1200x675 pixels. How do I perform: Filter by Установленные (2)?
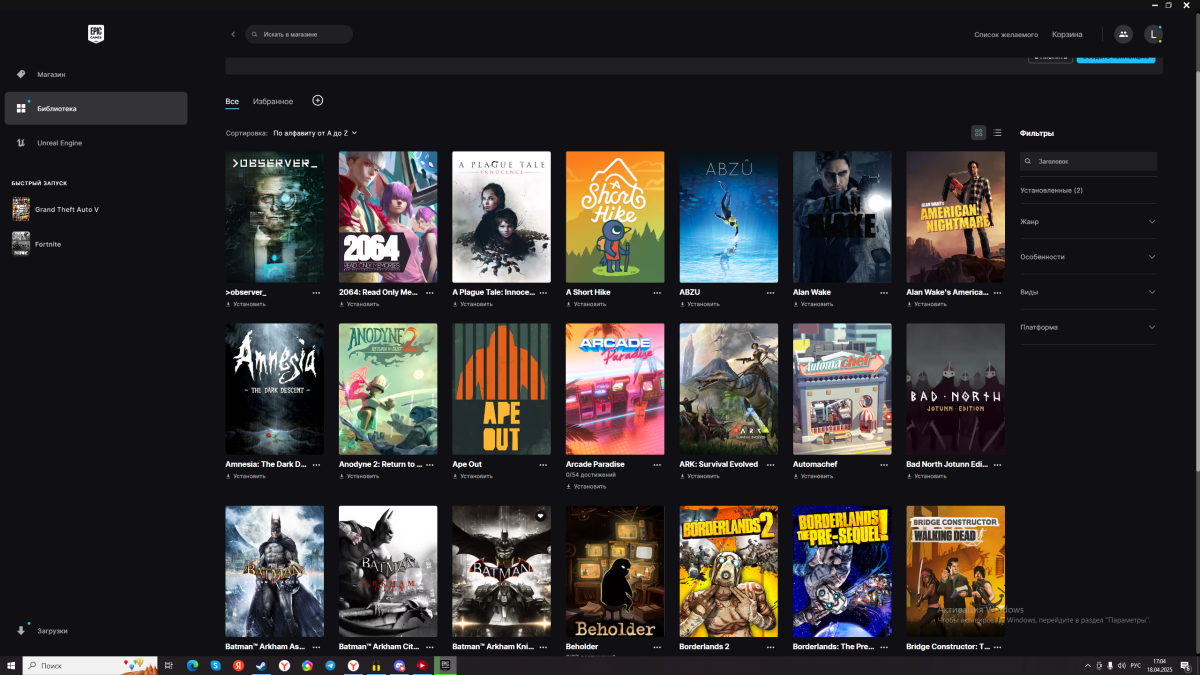click(x=1051, y=190)
